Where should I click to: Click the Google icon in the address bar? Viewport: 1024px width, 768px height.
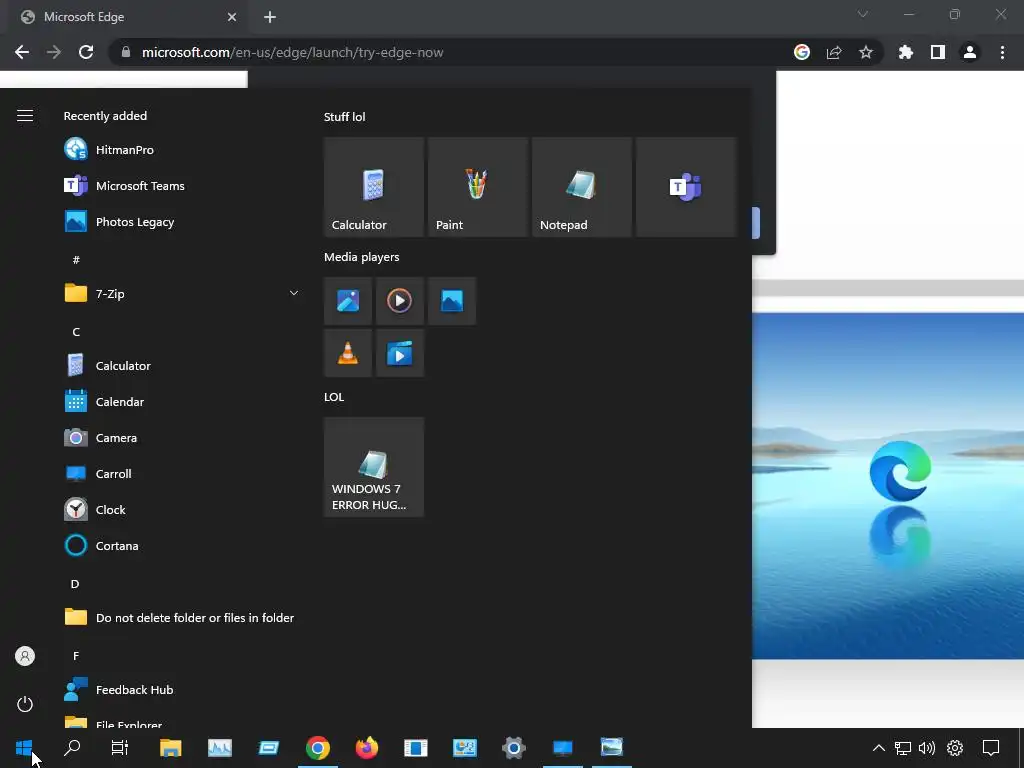click(x=802, y=52)
